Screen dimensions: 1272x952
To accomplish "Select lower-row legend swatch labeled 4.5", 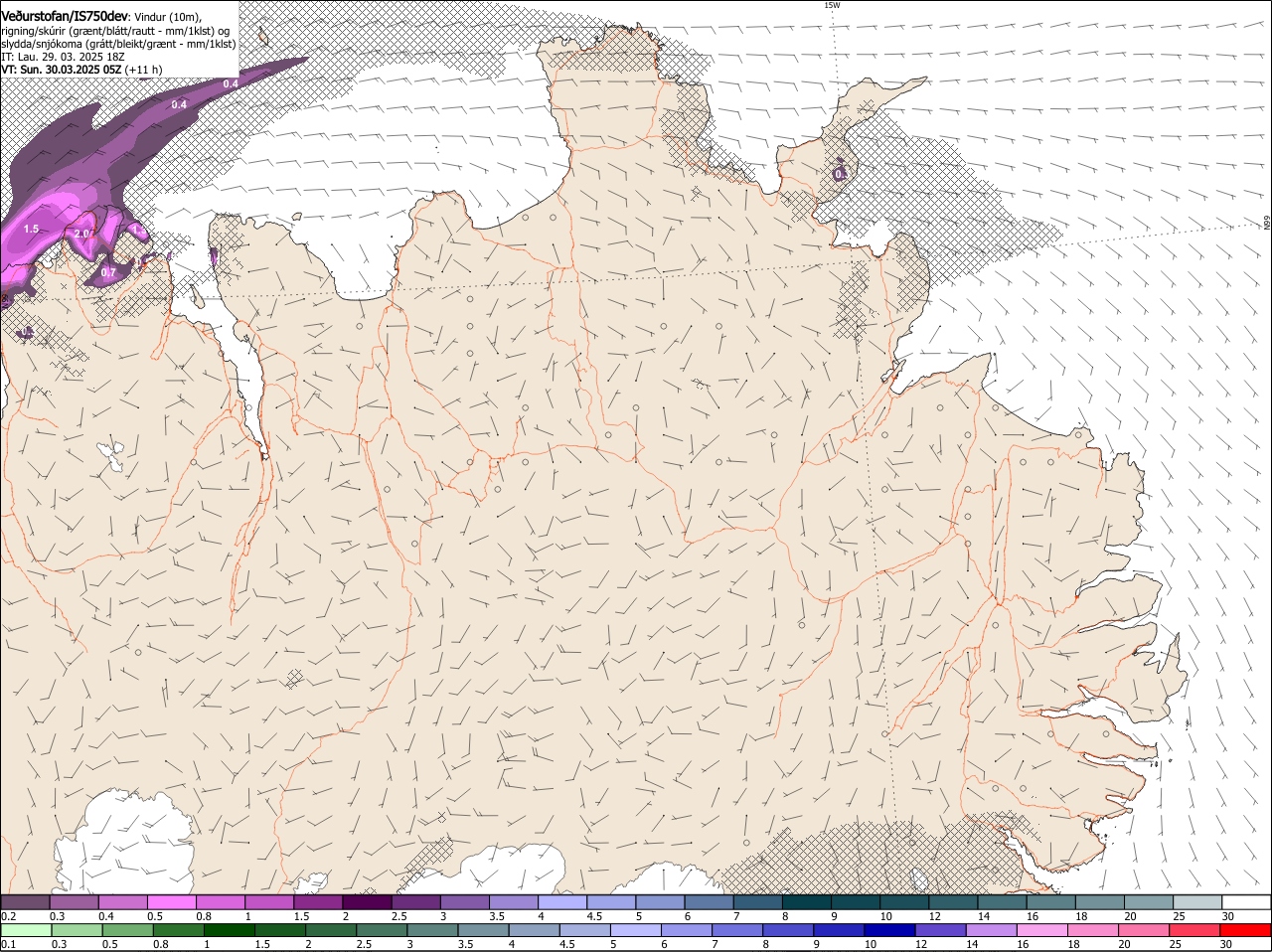I will [x=585, y=931].
